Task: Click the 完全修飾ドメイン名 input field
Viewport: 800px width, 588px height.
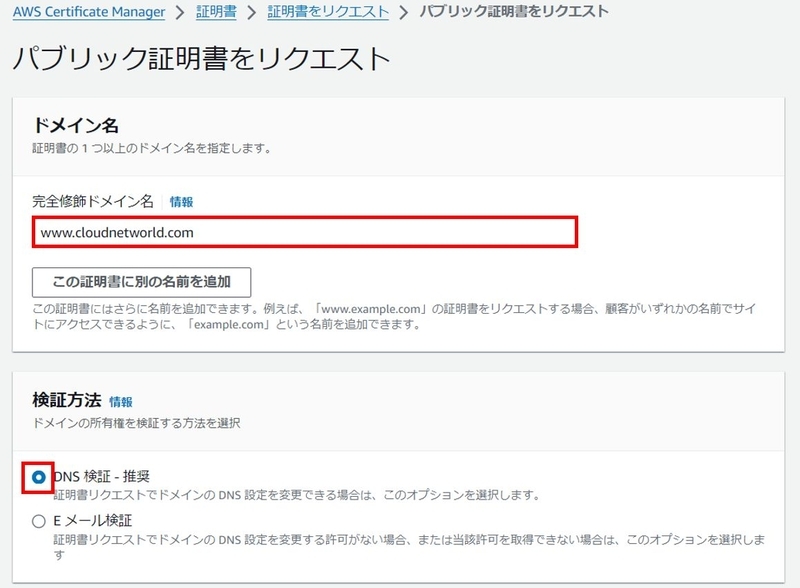Action: point(305,232)
